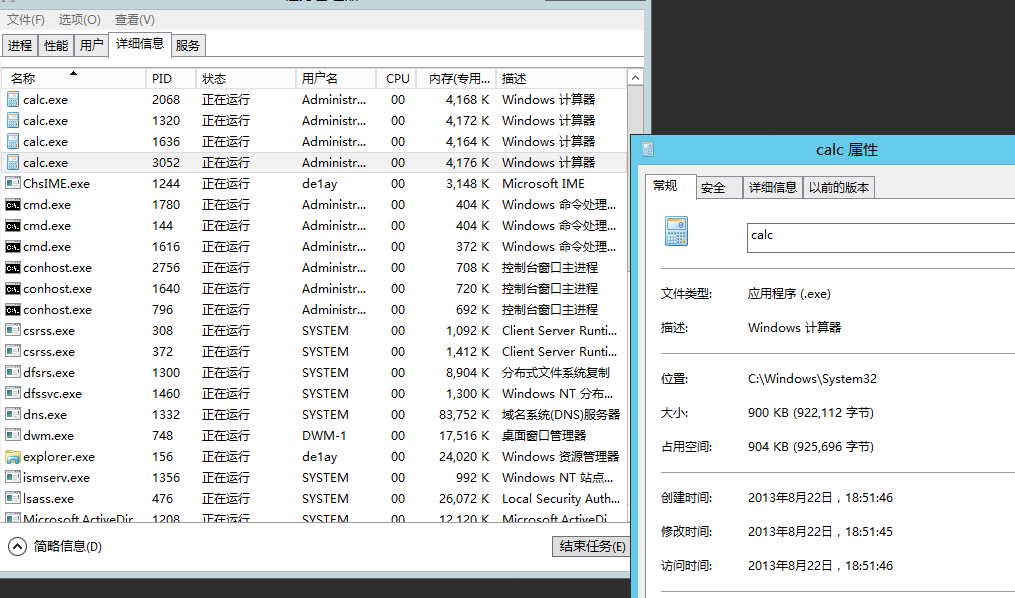Viewport: 1015px width, 598px height.
Task: Click the dwm.exe process icon
Action: point(12,436)
